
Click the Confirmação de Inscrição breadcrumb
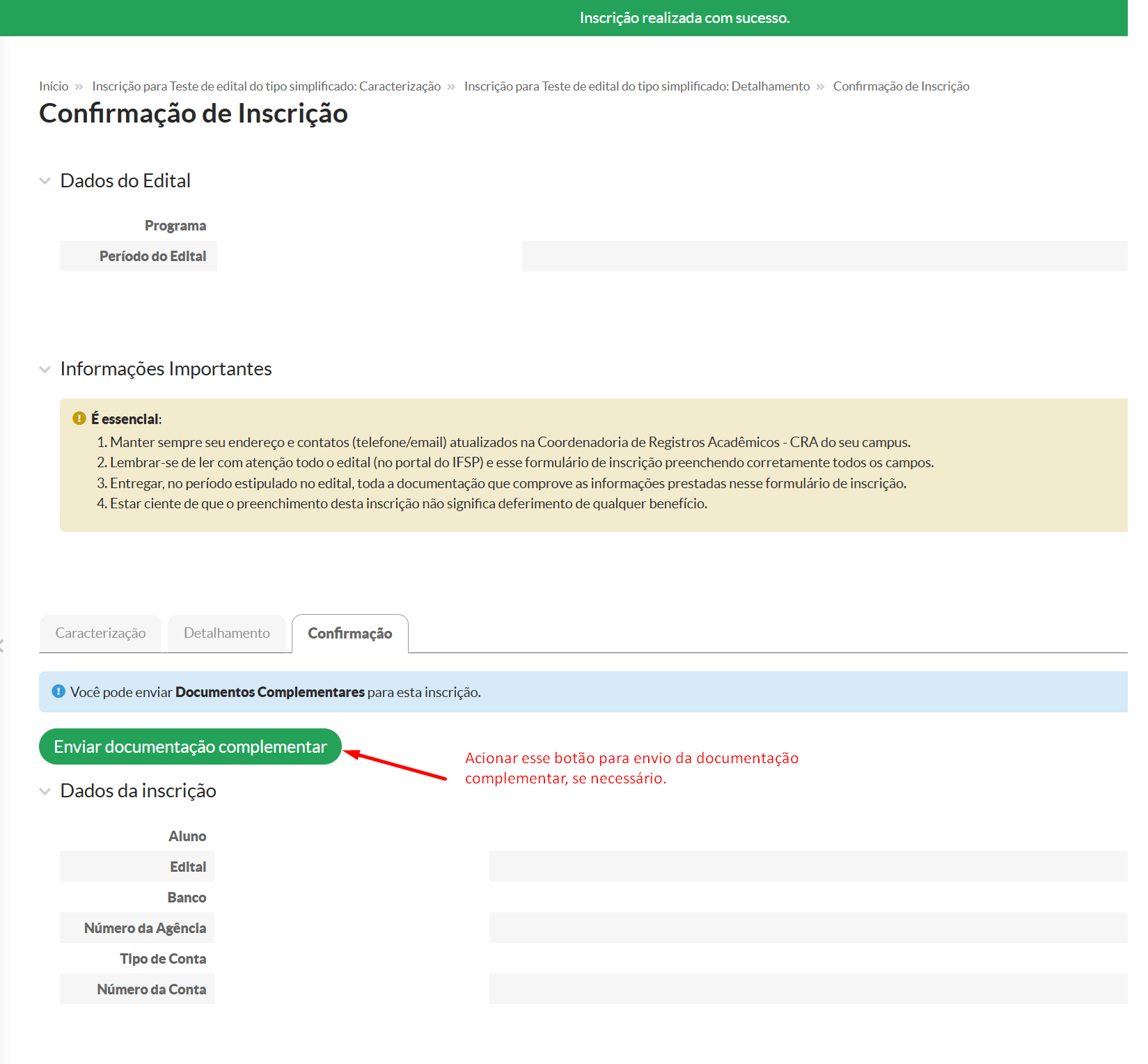902,86
